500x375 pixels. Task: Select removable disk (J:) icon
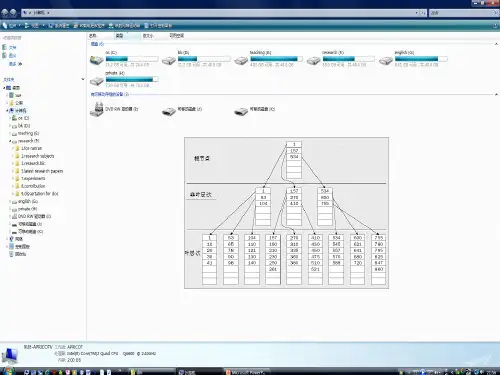tap(169, 111)
